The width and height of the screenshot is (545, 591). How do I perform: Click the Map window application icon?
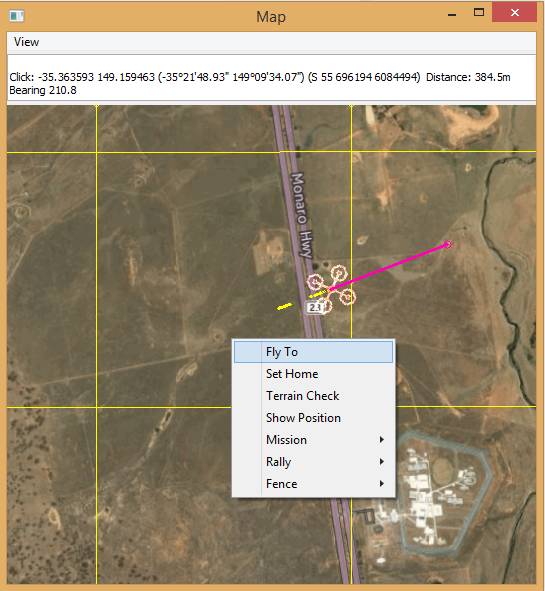coord(17,15)
